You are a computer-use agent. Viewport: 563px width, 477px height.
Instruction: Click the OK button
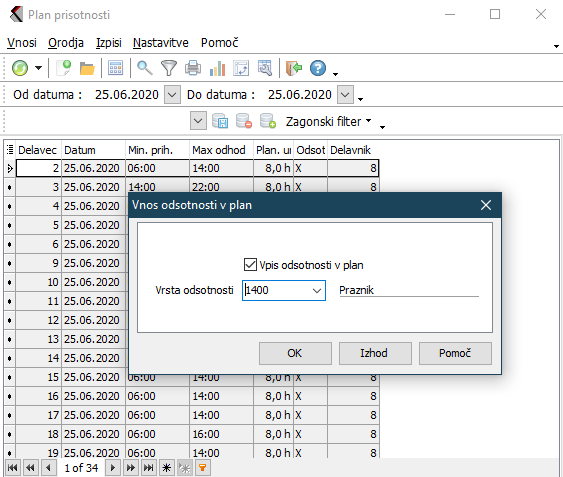(x=295, y=353)
